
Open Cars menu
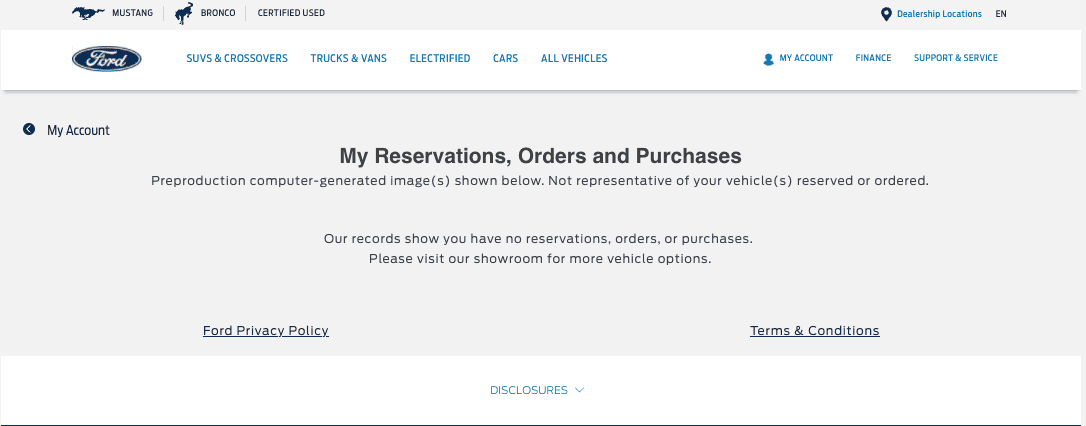pos(506,59)
